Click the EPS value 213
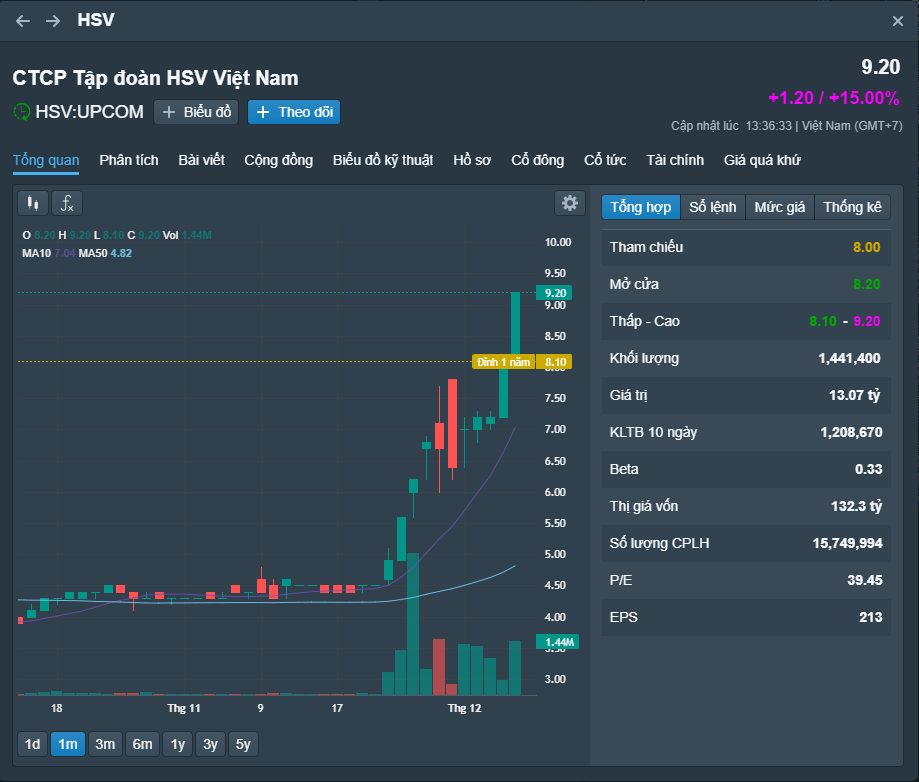Screen dimensions: 919x782 (870, 617)
